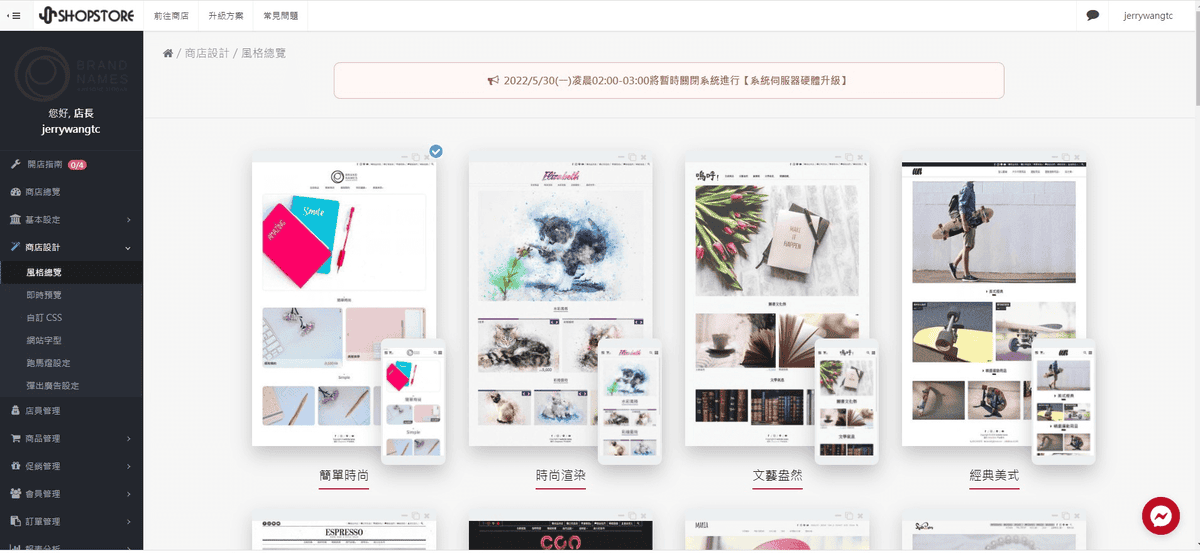Click the home icon in breadcrumb
The height and width of the screenshot is (553, 1200).
pyautogui.click(x=168, y=53)
